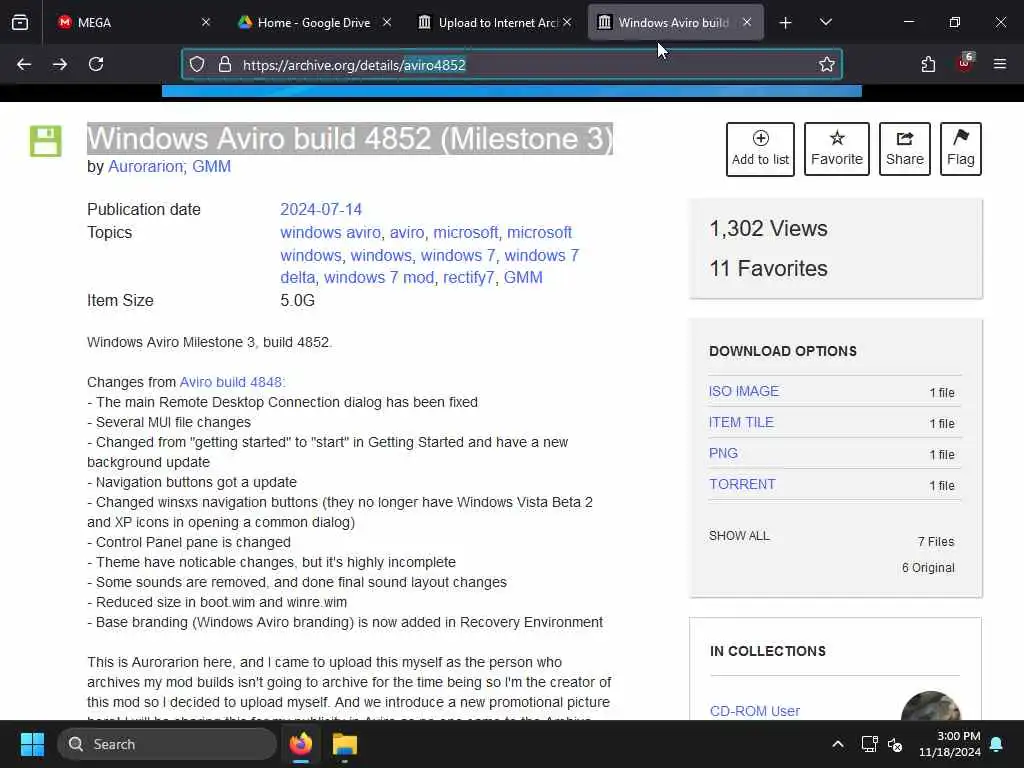Viewport: 1024px width, 768px height.
Task: Favorite this archive item
Action: pos(837,149)
